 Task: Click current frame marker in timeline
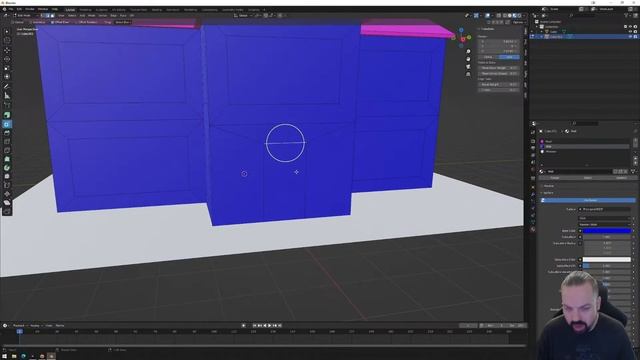(x=20, y=331)
